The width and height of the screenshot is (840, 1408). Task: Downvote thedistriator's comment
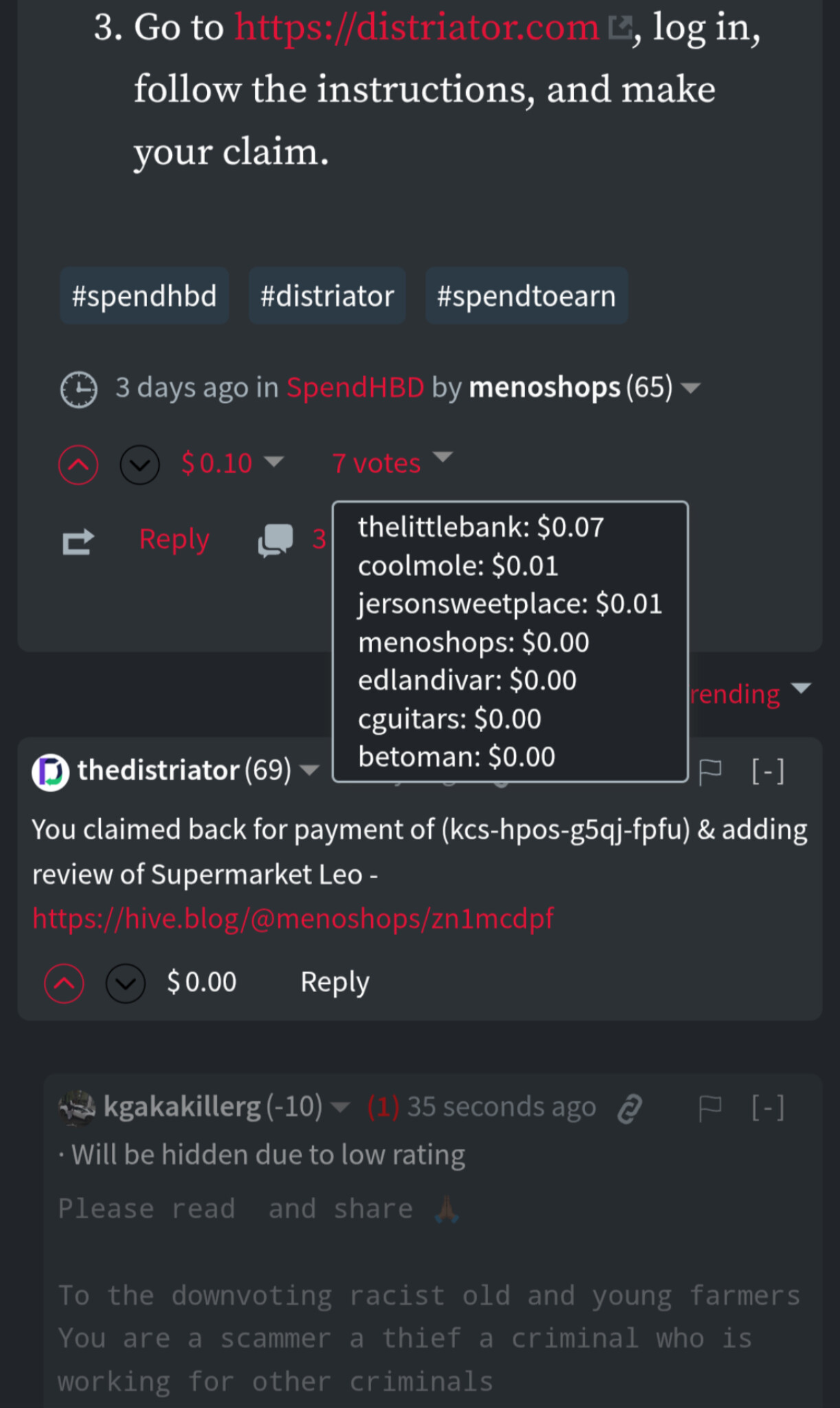tap(125, 983)
